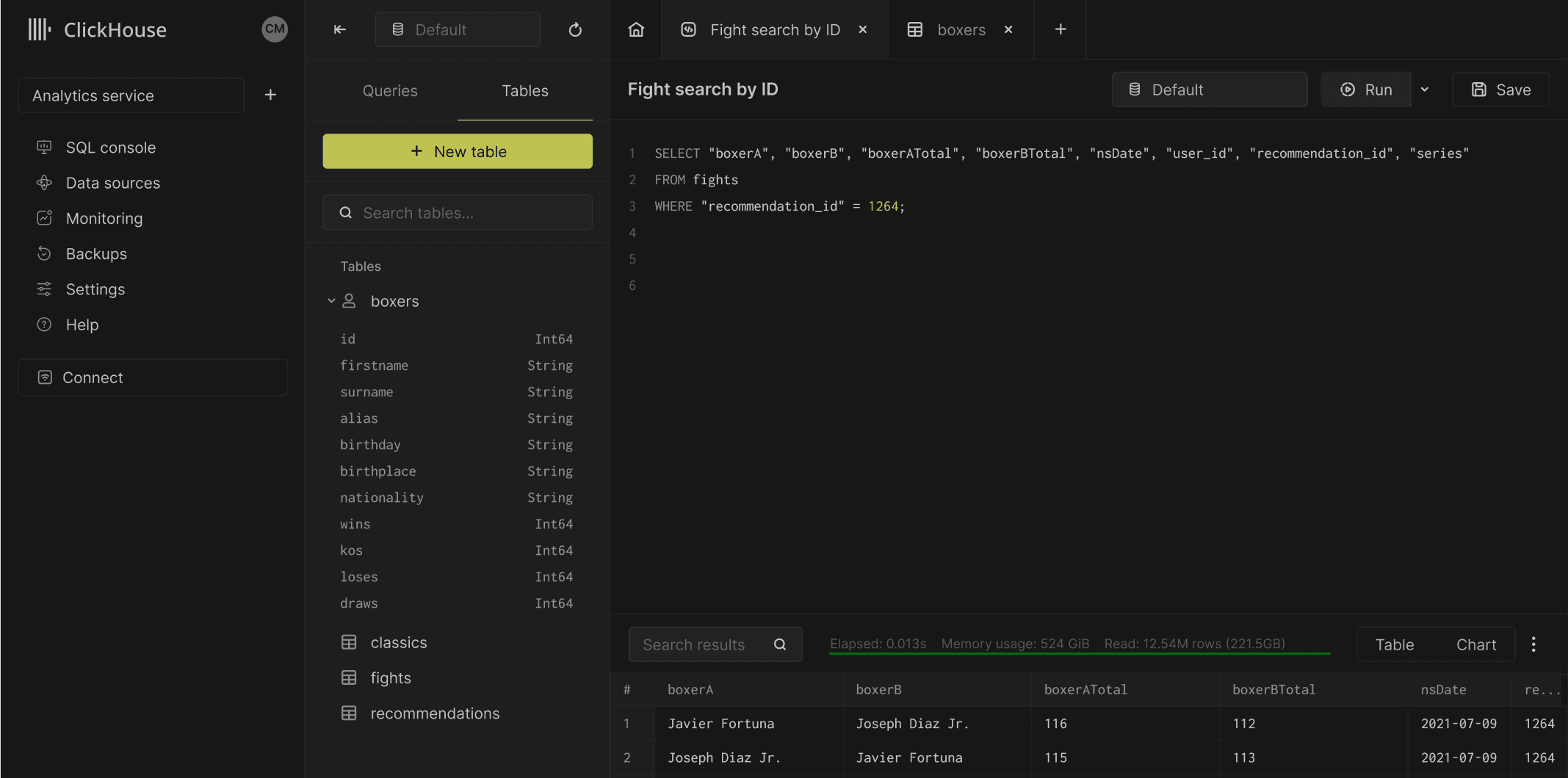
Task: Click the ClickHouse logo icon
Action: coord(39,29)
